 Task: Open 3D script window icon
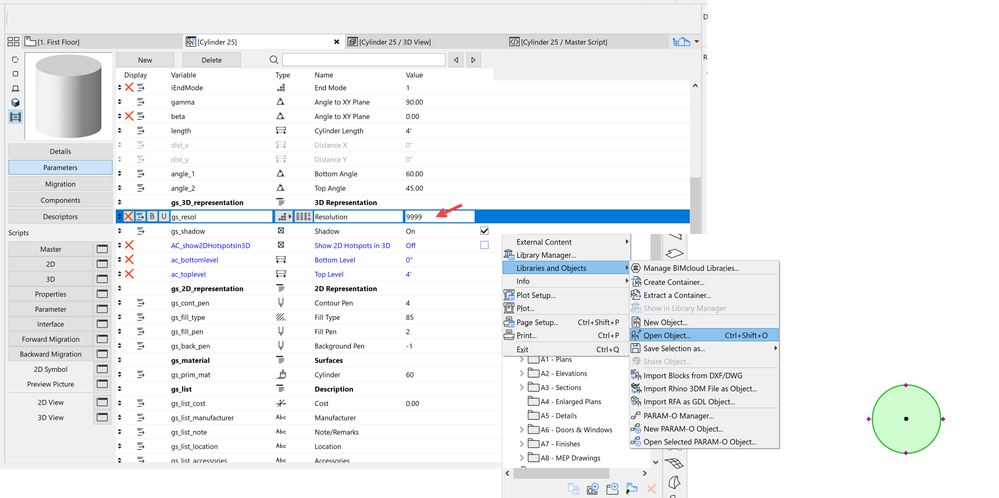(102, 279)
